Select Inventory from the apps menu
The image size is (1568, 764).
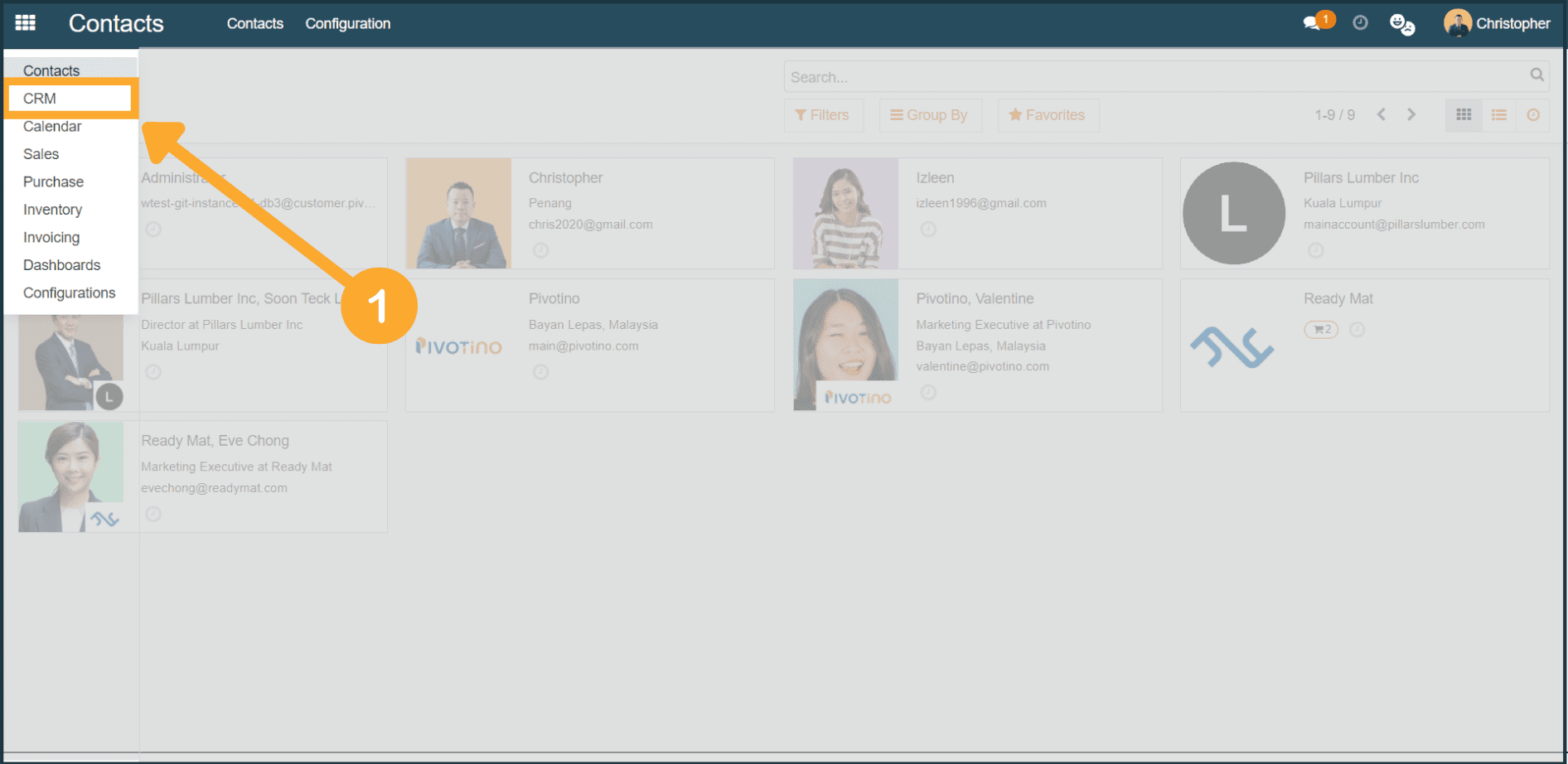click(x=52, y=210)
